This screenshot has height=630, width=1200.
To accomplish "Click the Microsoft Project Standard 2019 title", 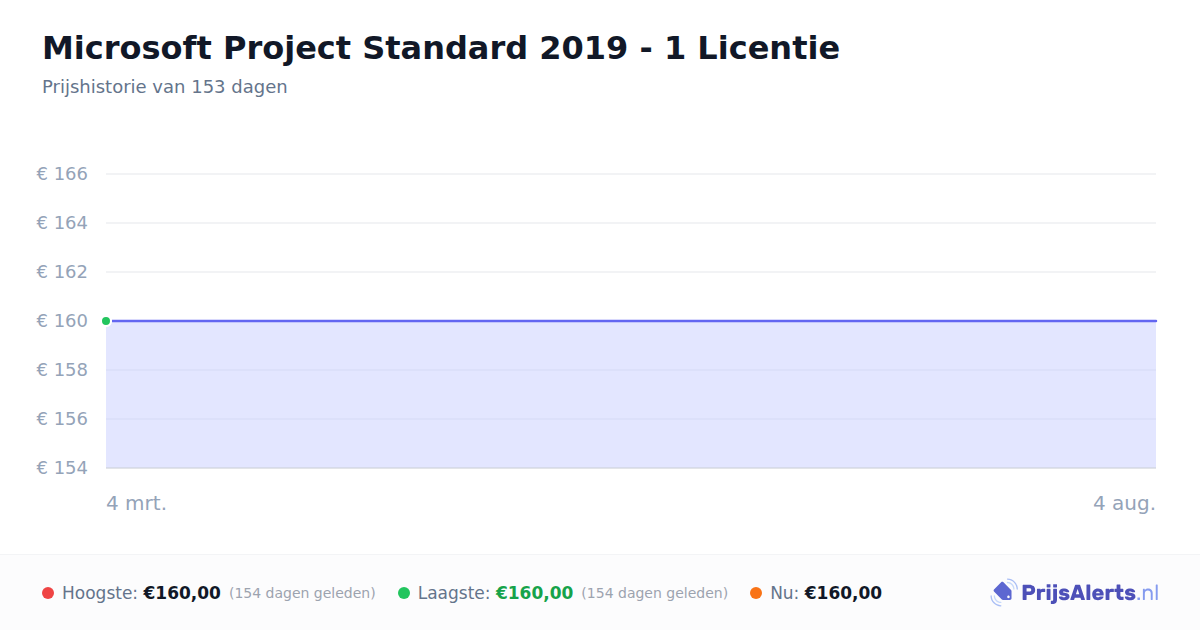I will (x=441, y=48).
